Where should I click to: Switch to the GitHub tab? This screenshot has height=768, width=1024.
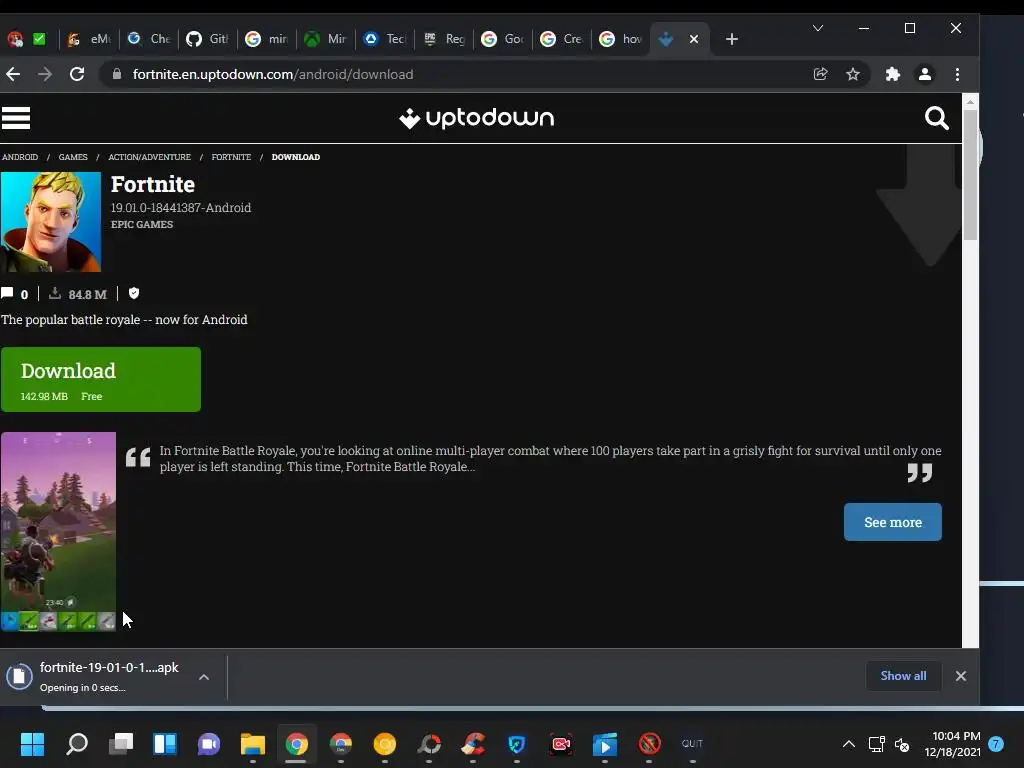tap(207, 39)
